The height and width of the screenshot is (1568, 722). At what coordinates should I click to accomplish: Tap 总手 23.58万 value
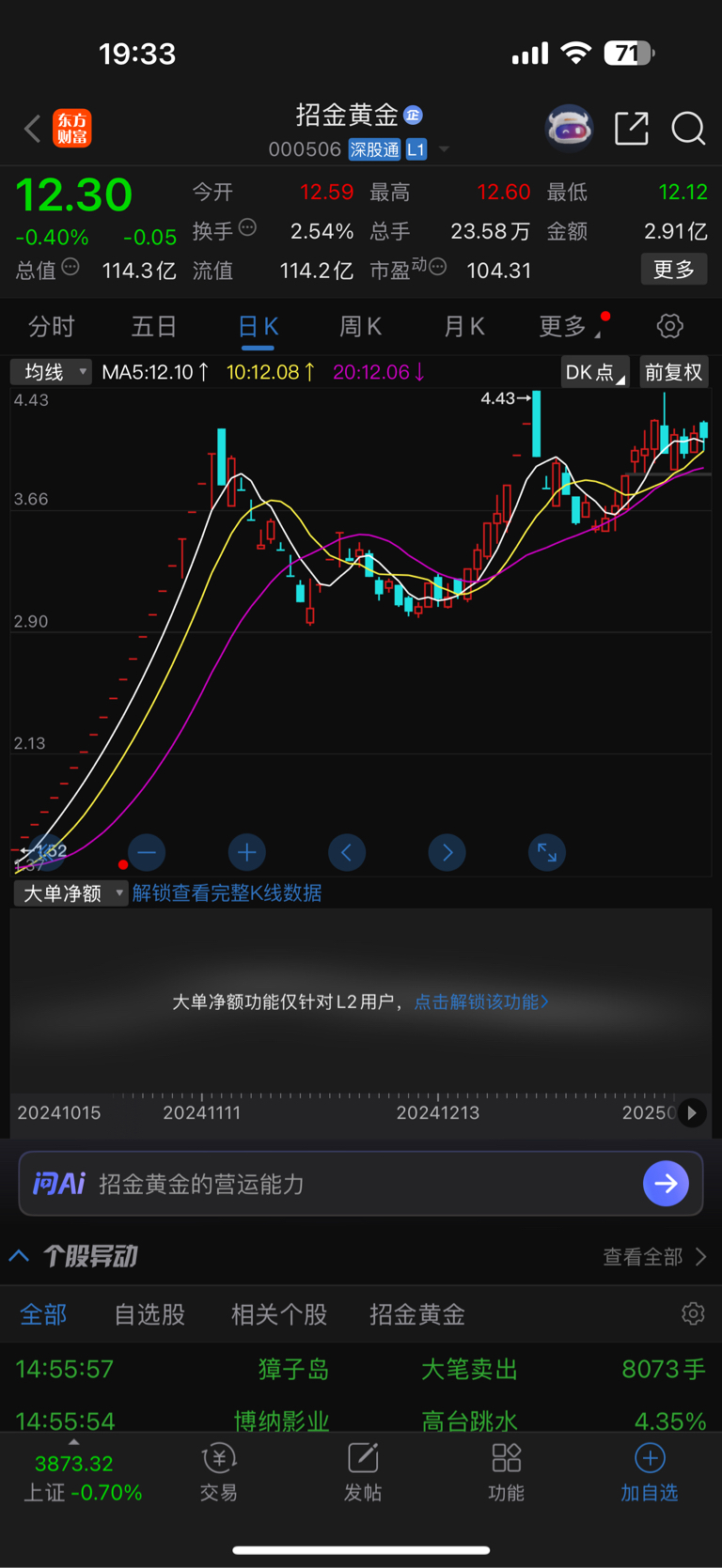coord(489,231)
